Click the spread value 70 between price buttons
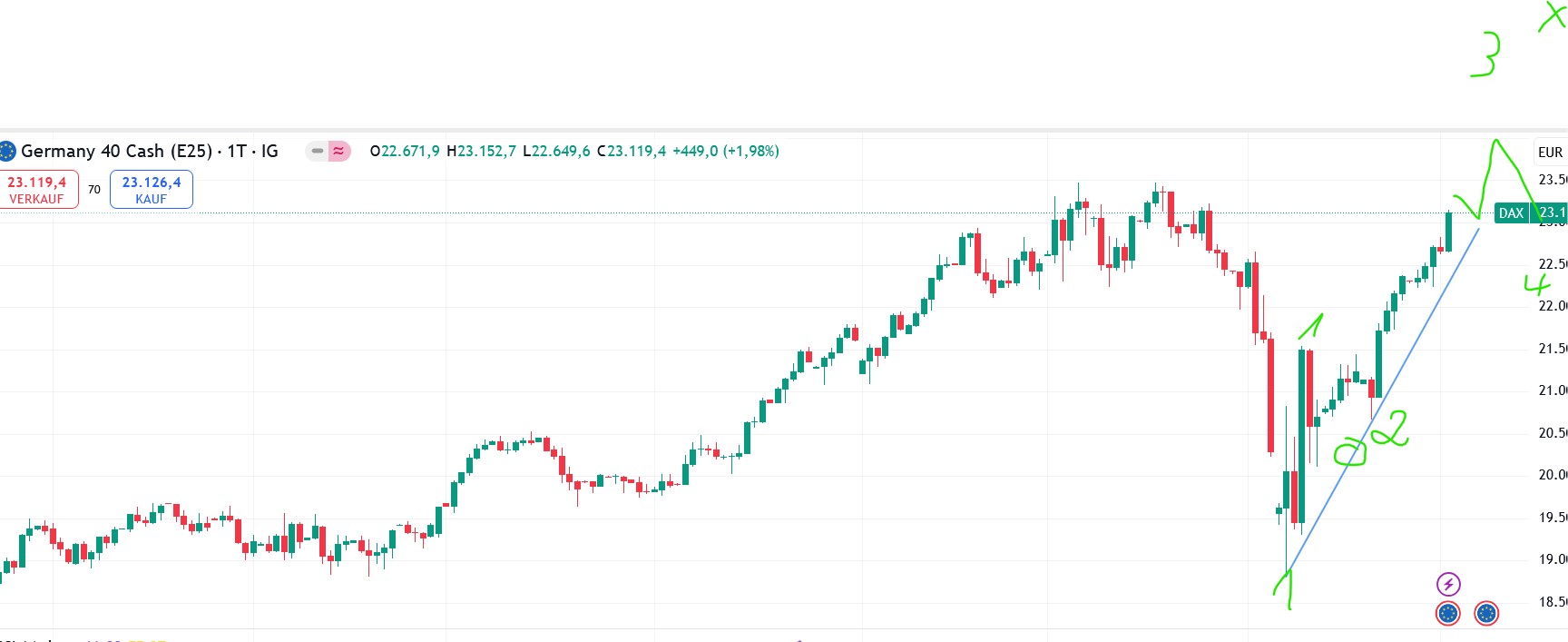This screenshot has width=1568, height=642. 94,190
